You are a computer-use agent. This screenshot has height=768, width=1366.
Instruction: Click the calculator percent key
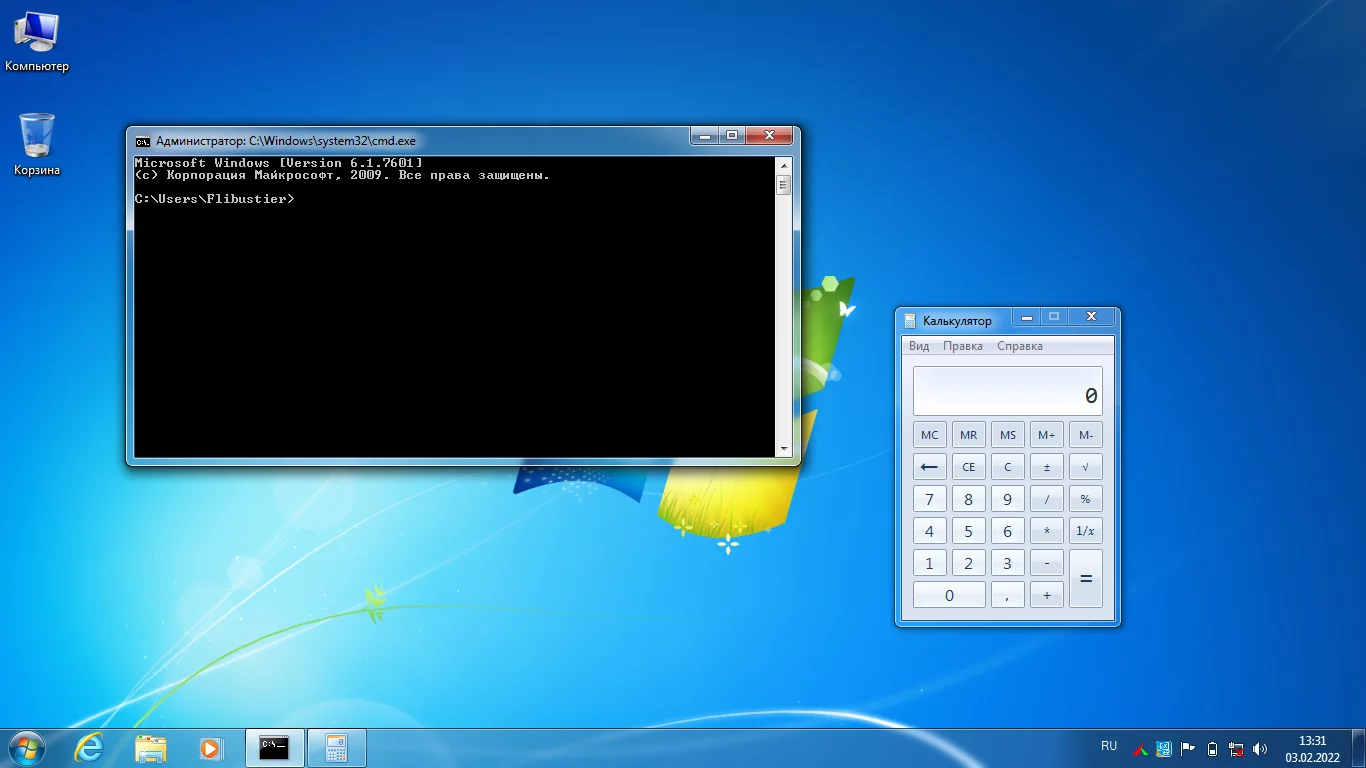1085,499
